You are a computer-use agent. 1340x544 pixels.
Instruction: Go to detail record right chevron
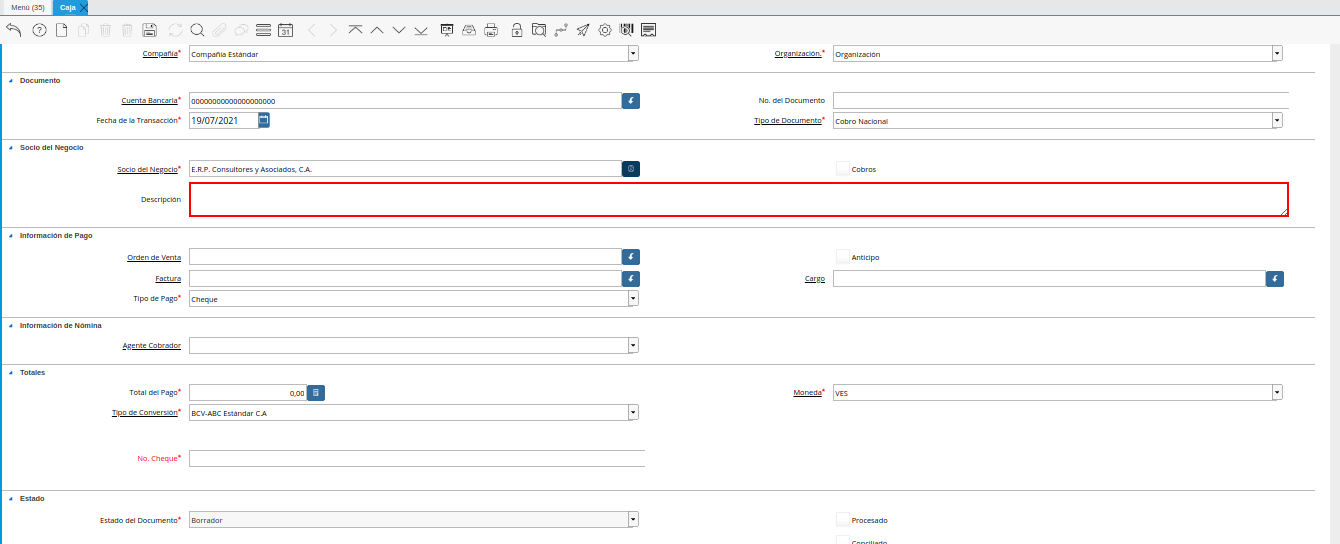(333, 30)
